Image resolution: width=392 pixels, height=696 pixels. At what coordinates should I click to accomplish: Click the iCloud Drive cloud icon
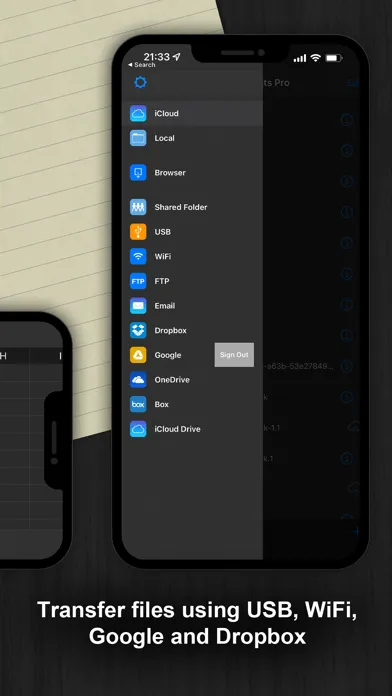[138, 429]
